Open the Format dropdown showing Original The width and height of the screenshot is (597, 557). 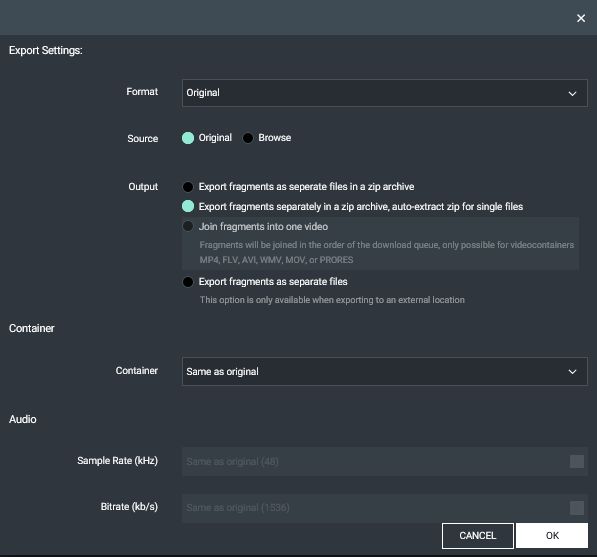coord(385,93)
